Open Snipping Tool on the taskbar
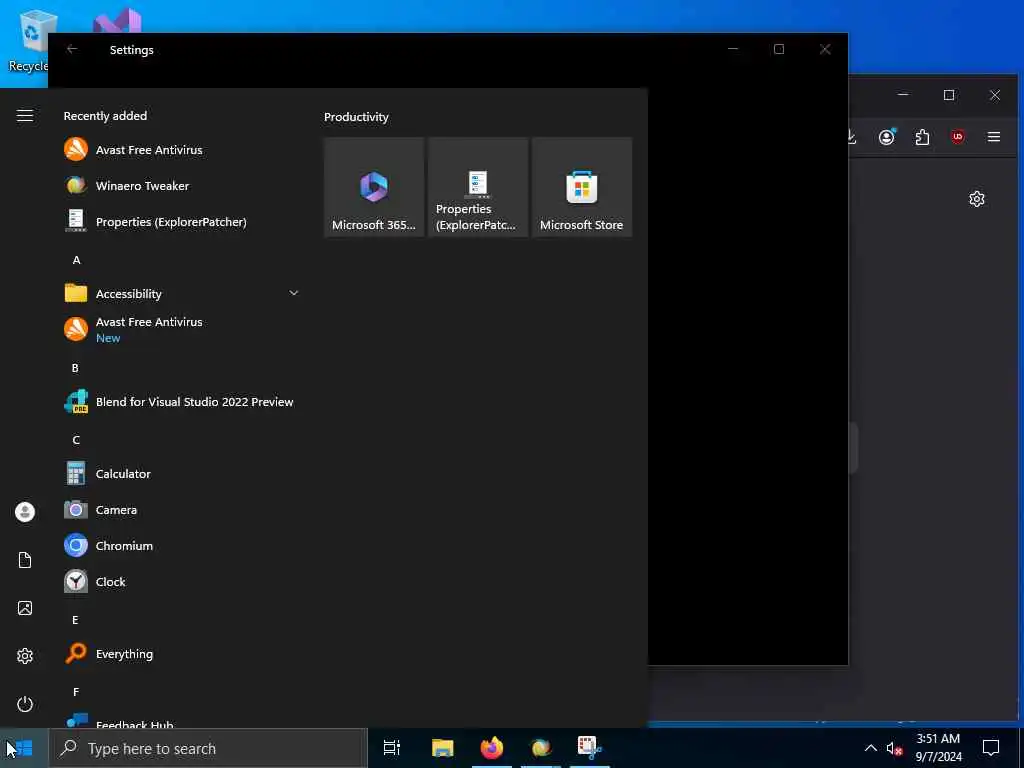The width and height of the screenshot is (1024, 768). coord(590,748)
